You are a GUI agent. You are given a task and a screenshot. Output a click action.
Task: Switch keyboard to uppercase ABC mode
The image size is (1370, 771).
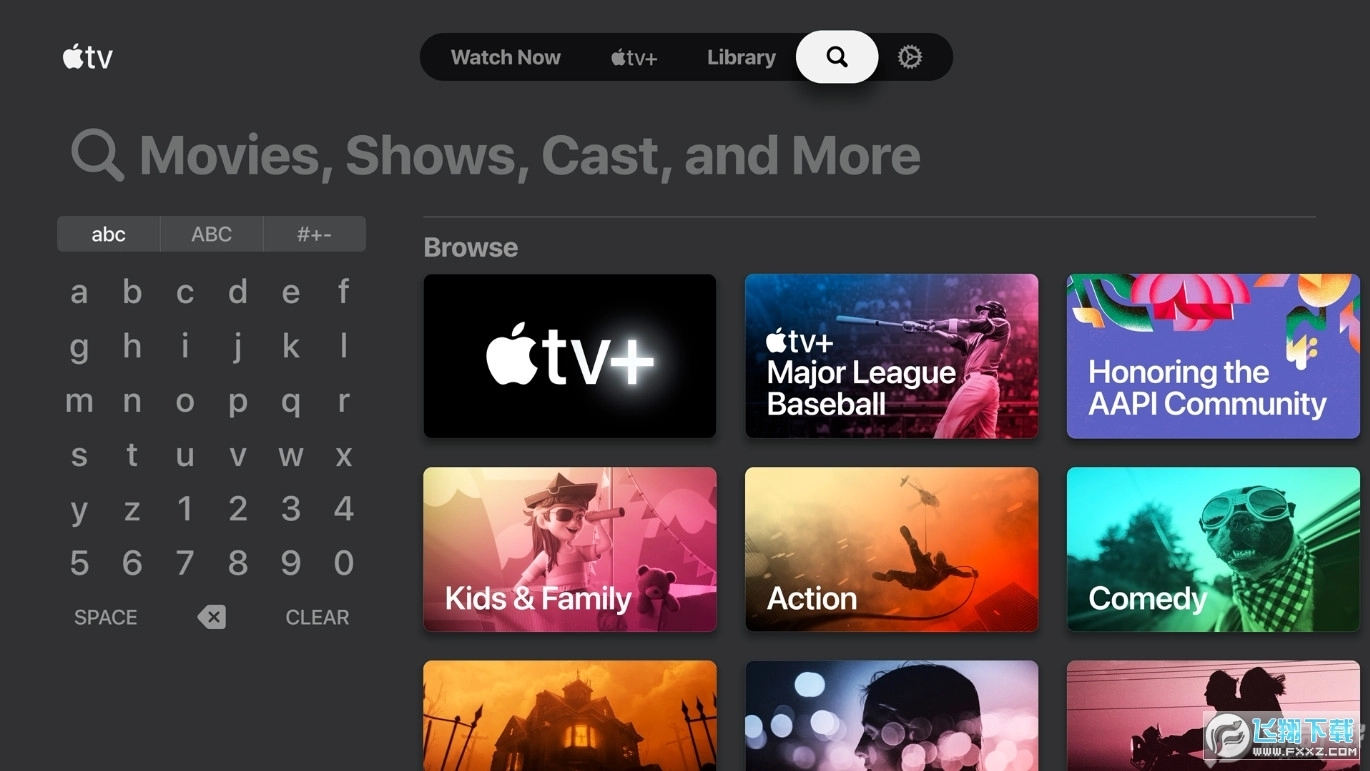point(211,234)
